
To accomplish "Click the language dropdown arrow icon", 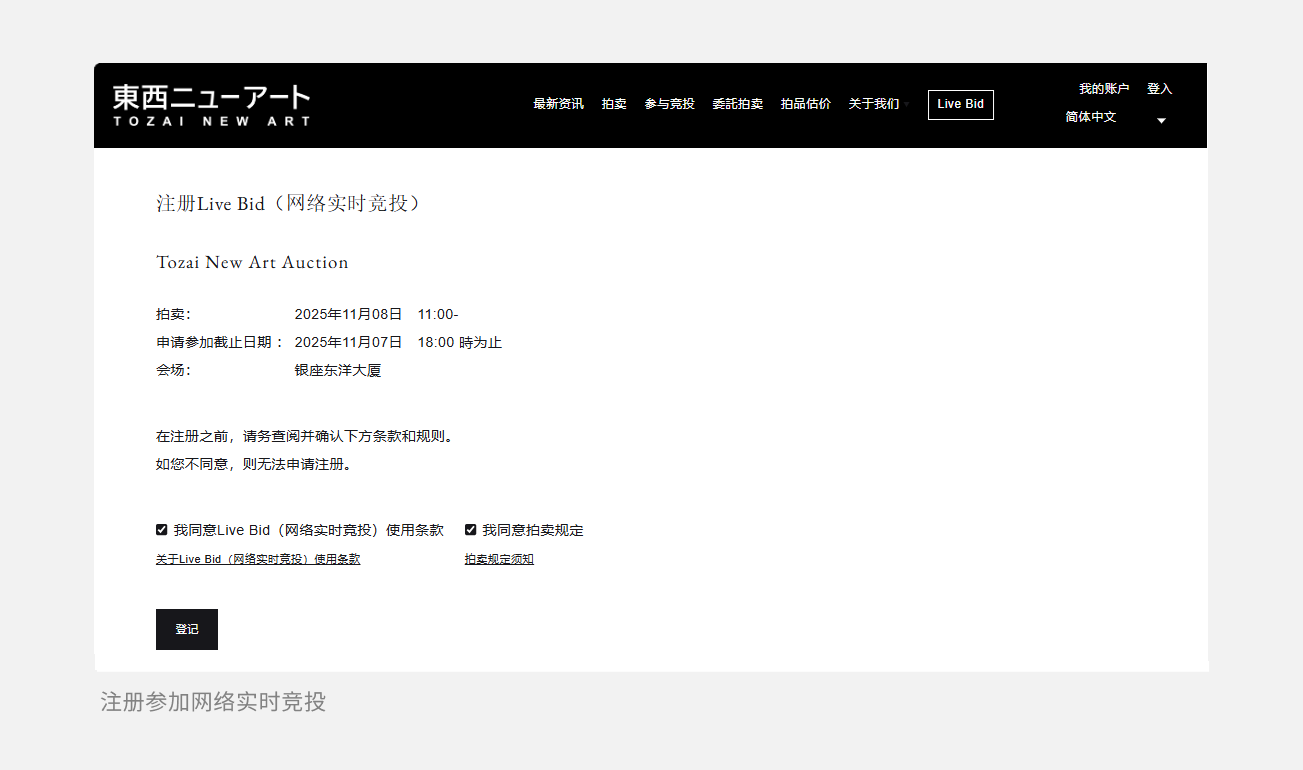I will click(1161, 121).
